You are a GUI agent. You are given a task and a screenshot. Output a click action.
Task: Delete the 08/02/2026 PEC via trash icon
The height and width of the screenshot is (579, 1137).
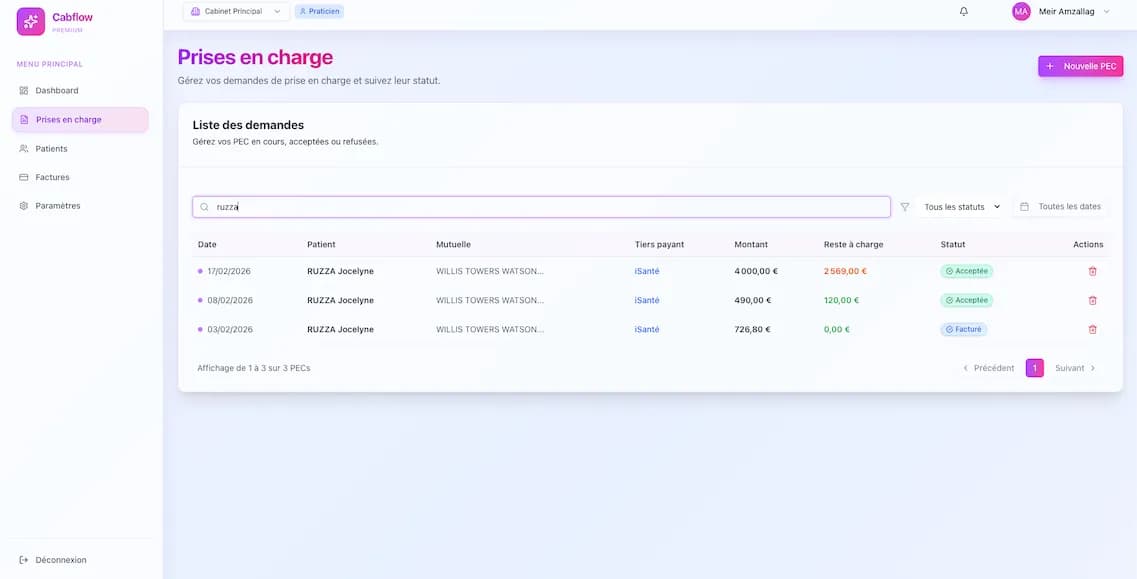tap(1092, 300)
